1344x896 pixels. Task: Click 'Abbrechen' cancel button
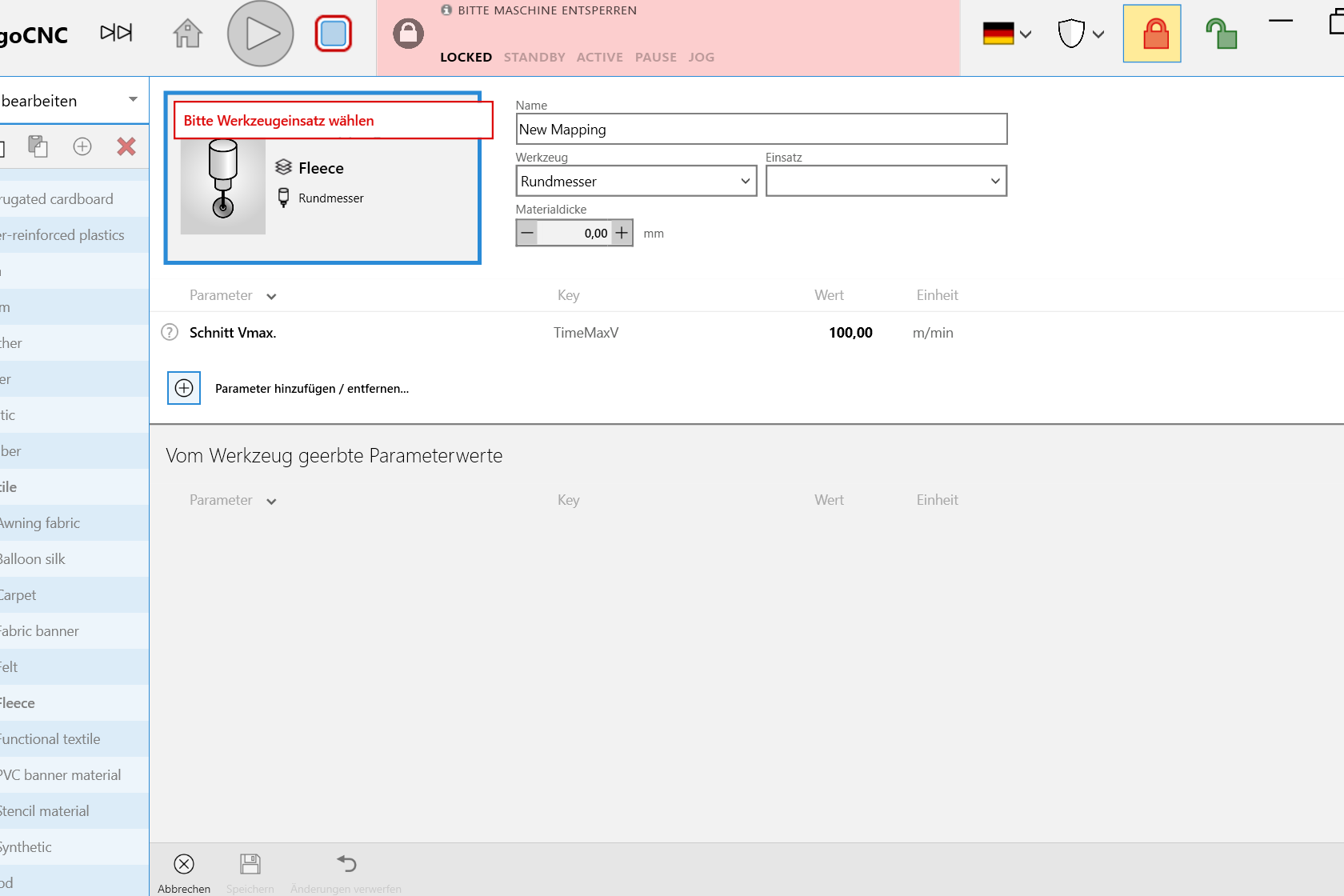click(184, 872)
